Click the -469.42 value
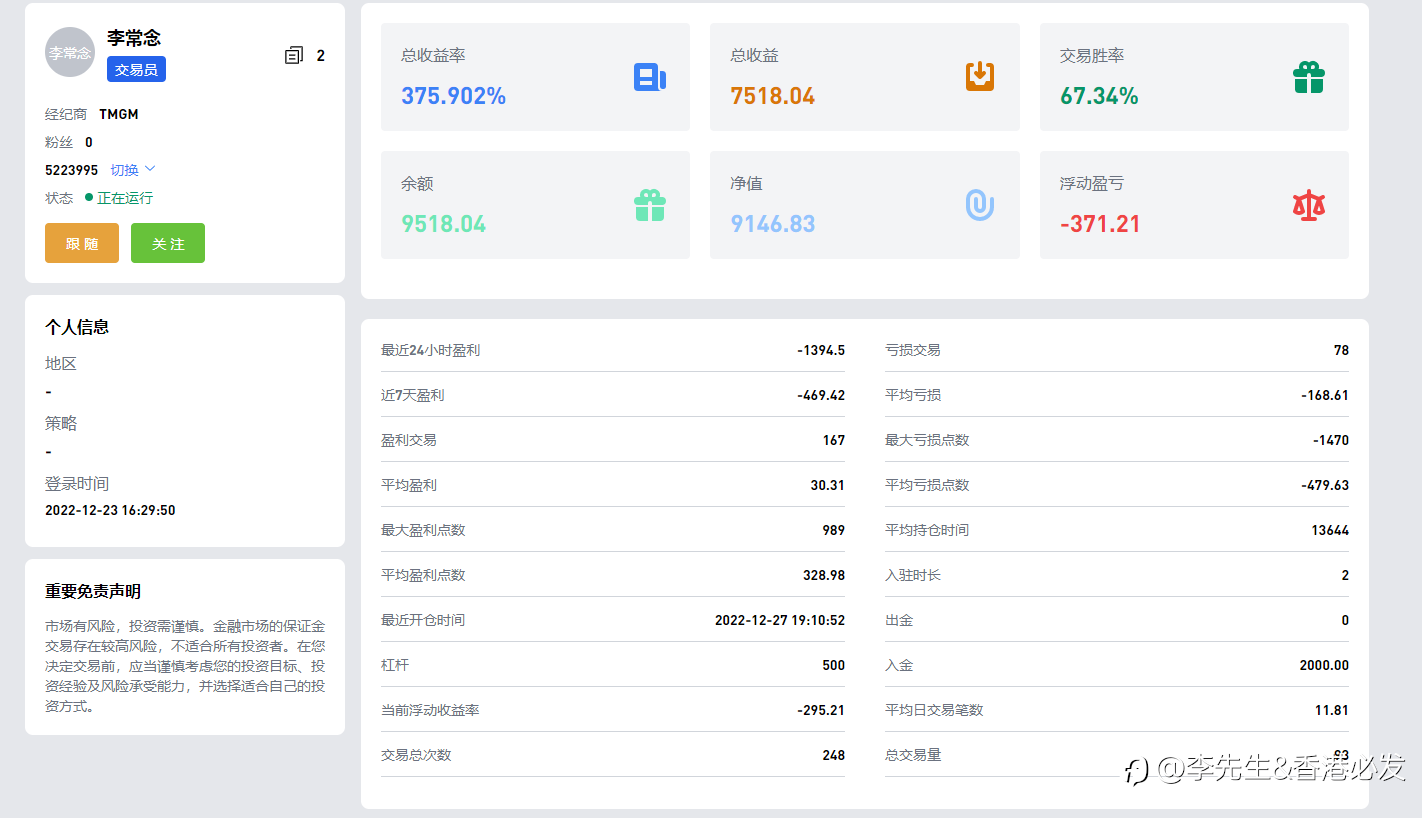This screenshot has height=818, width=1422. [821, 395]
